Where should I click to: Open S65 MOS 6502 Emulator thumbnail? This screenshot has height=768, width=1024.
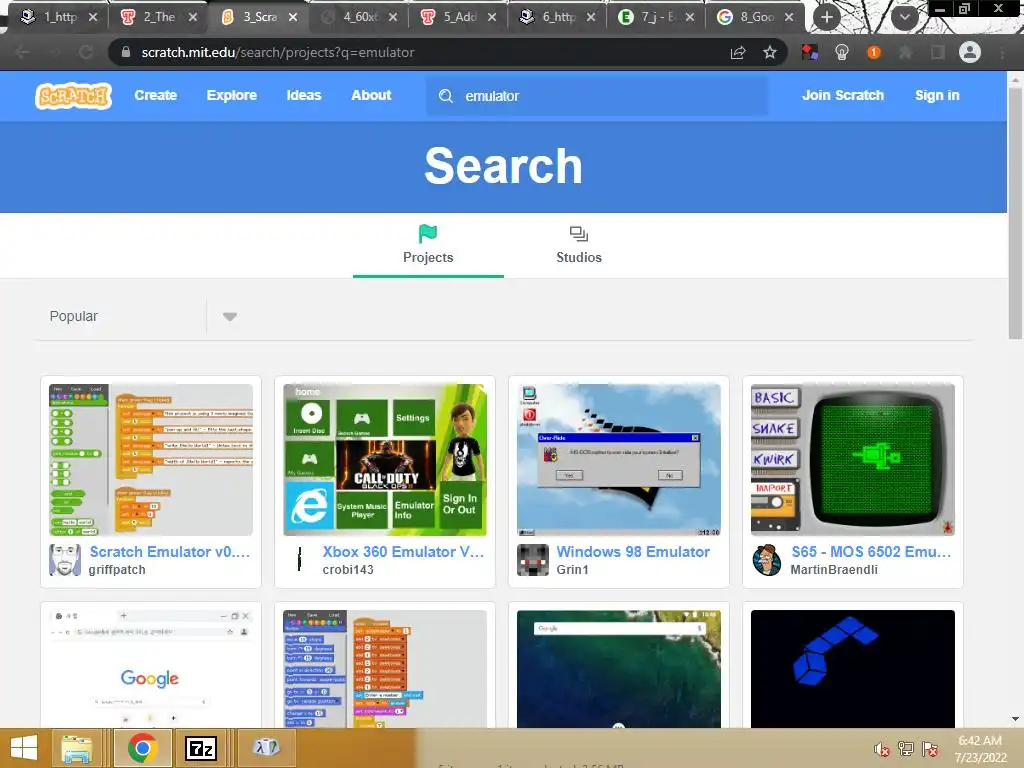852,460
